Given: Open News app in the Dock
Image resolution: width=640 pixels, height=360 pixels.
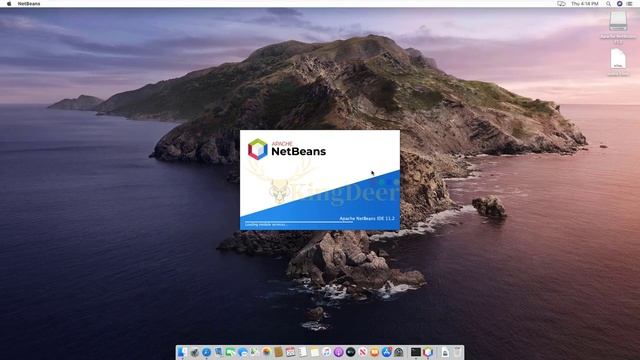Looking at the screenshot, I should coord(363,352).
